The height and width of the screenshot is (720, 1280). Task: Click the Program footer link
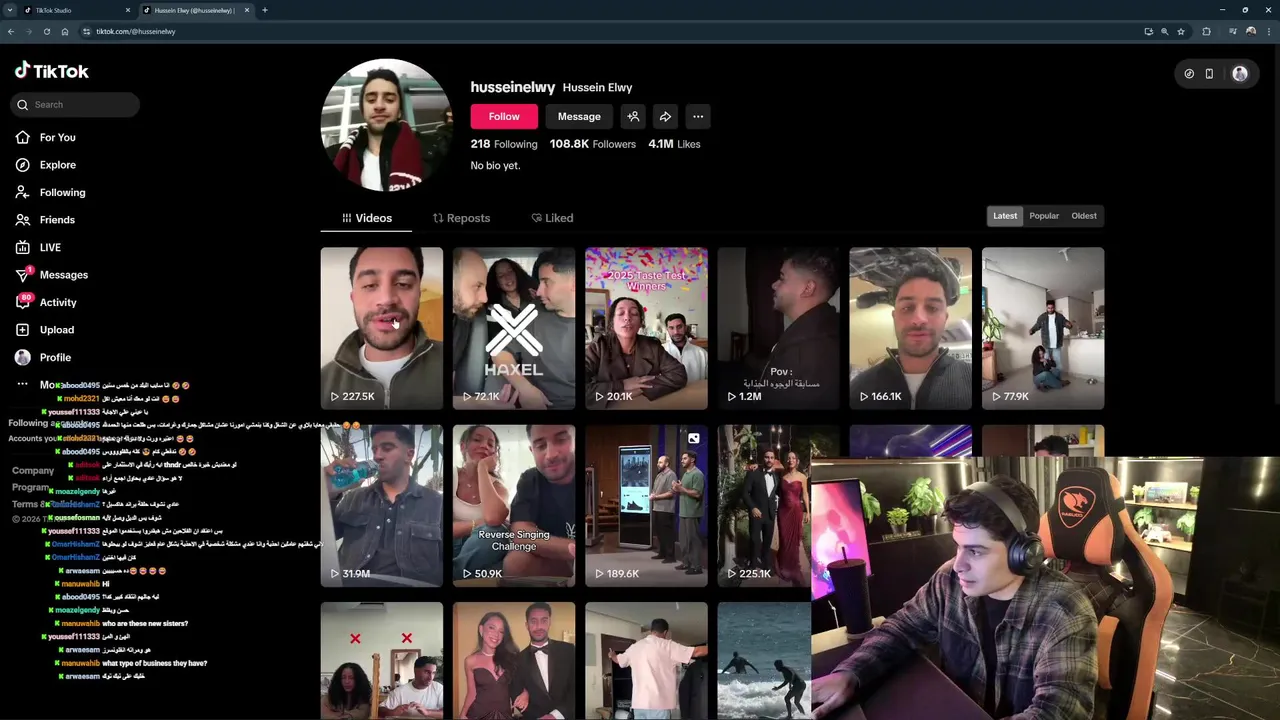[x=31, y=487]
